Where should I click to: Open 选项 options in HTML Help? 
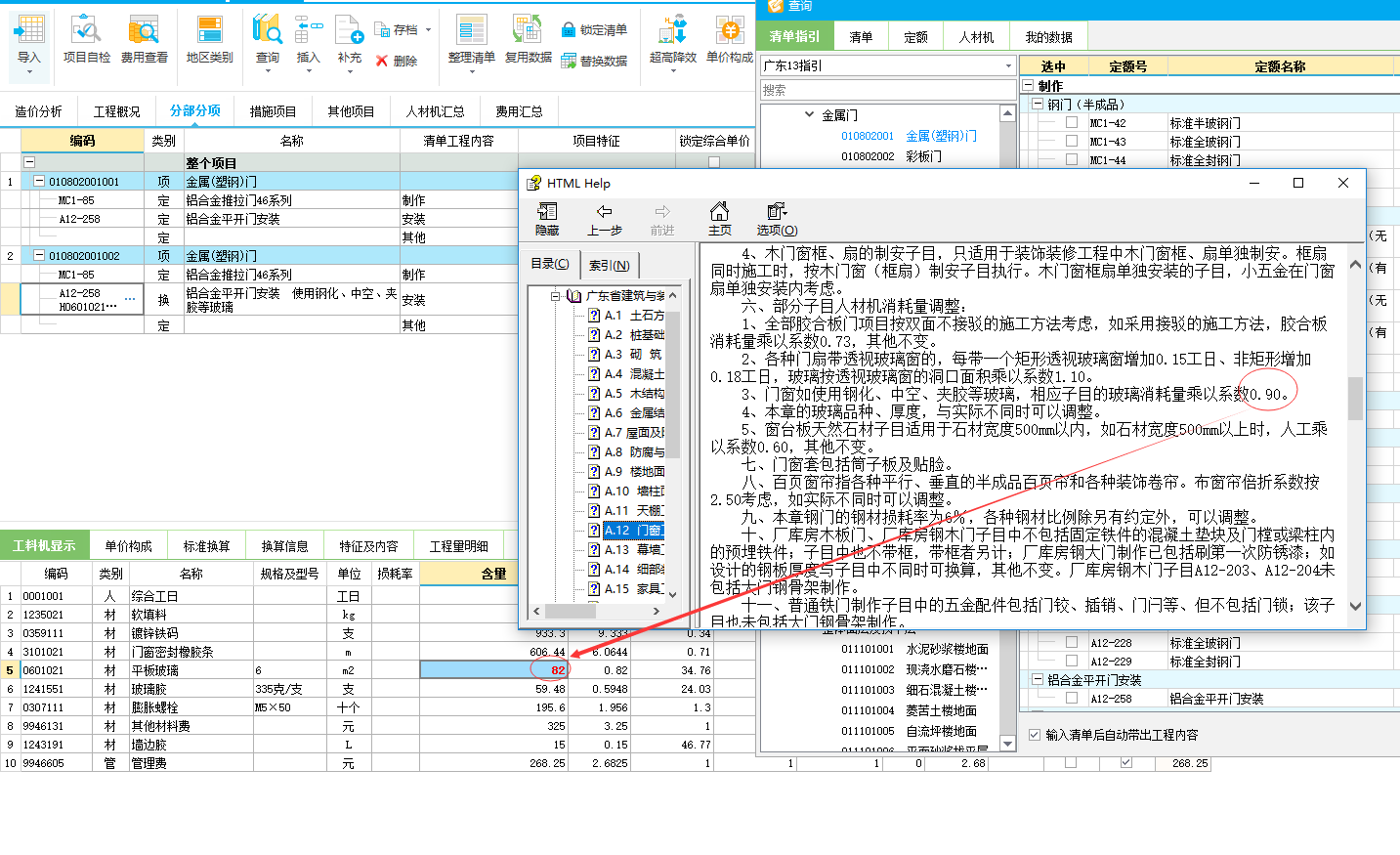pos(777,219)
